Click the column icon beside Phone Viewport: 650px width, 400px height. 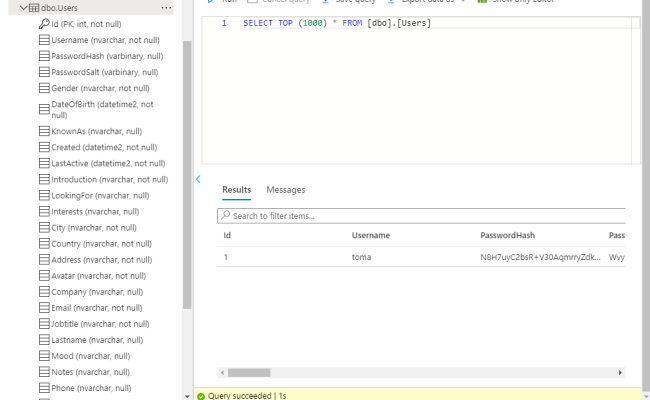(x=44, y=388)
